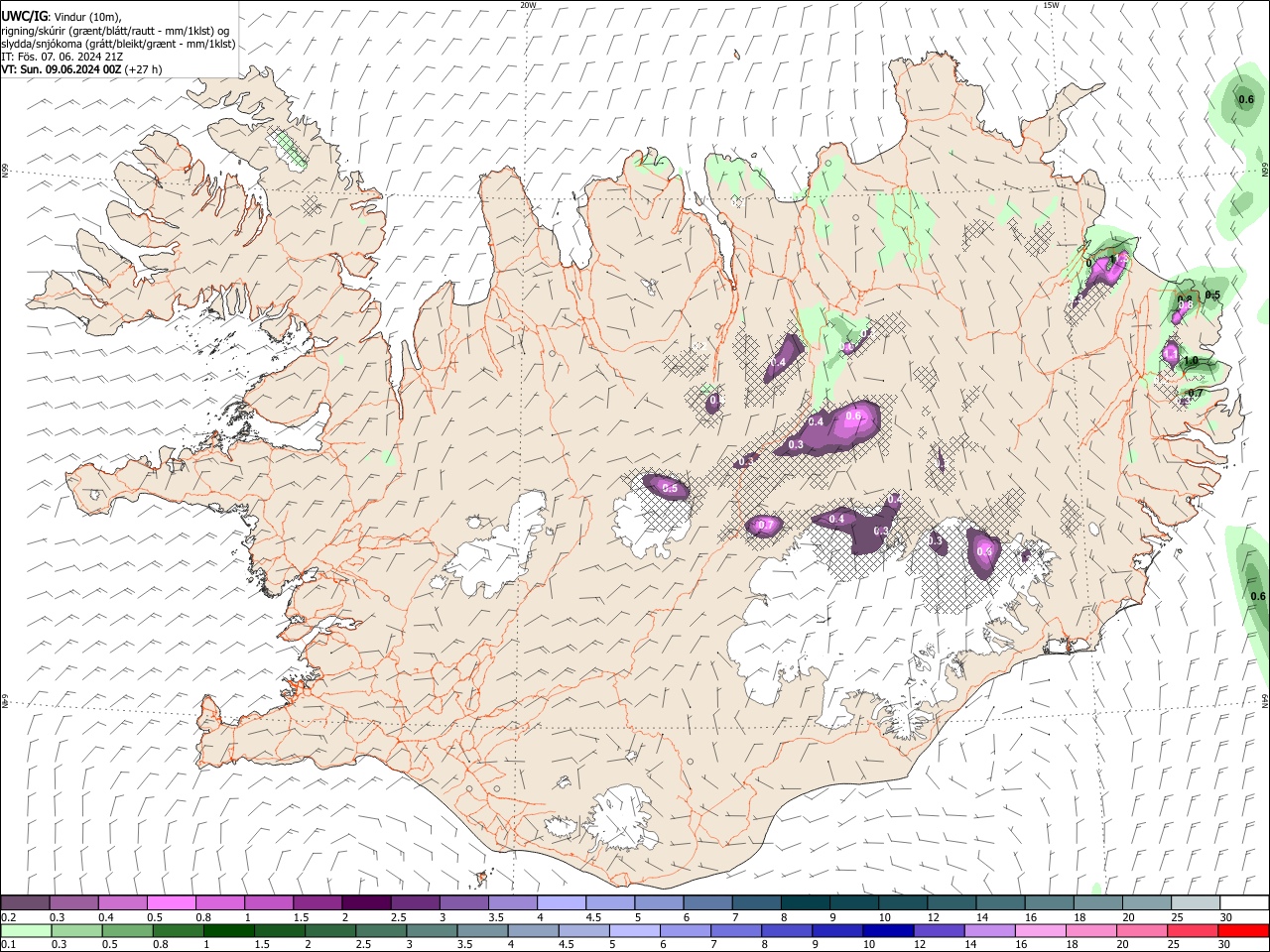Click the 'VT: Sun. 09.06.2024 00Z (+27 h)' line
This screenshot has height=952, width=1270.
pyautogui.click(x=81, y=69)
